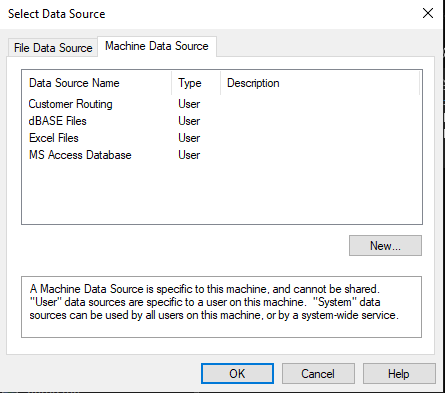Switch to the File Data Source tab
The image size is (445, 393).
click(x=53, y=48)
